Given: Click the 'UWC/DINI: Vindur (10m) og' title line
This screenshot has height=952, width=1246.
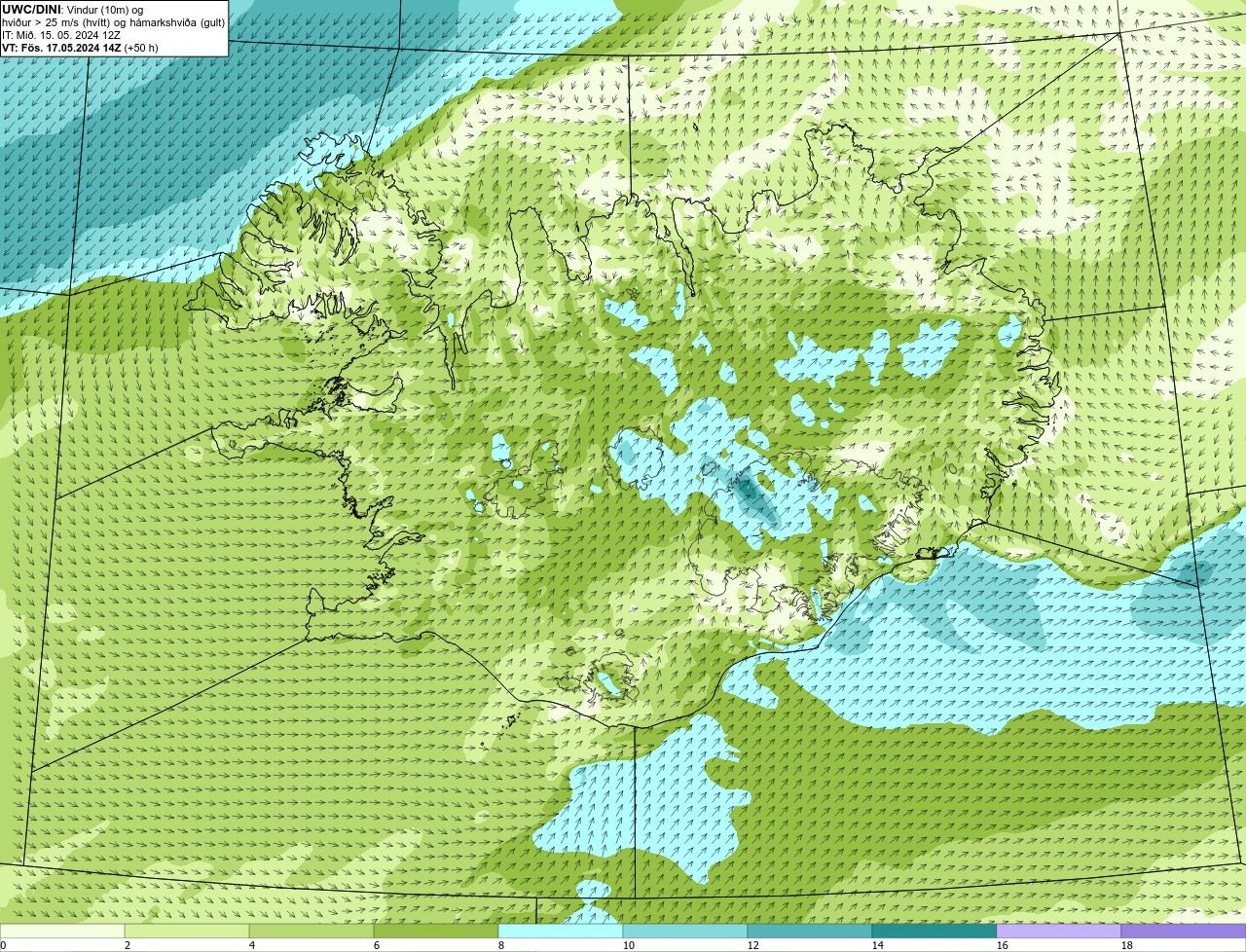Looking at the screenshot, I should [73, 10].
